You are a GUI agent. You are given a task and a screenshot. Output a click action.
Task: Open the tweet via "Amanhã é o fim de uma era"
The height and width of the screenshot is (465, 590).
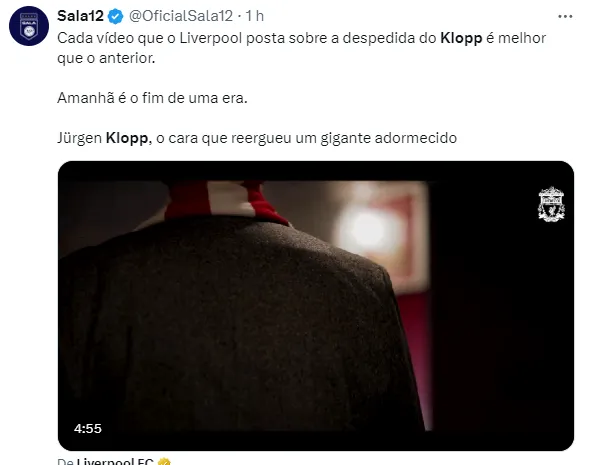(152, 98)
